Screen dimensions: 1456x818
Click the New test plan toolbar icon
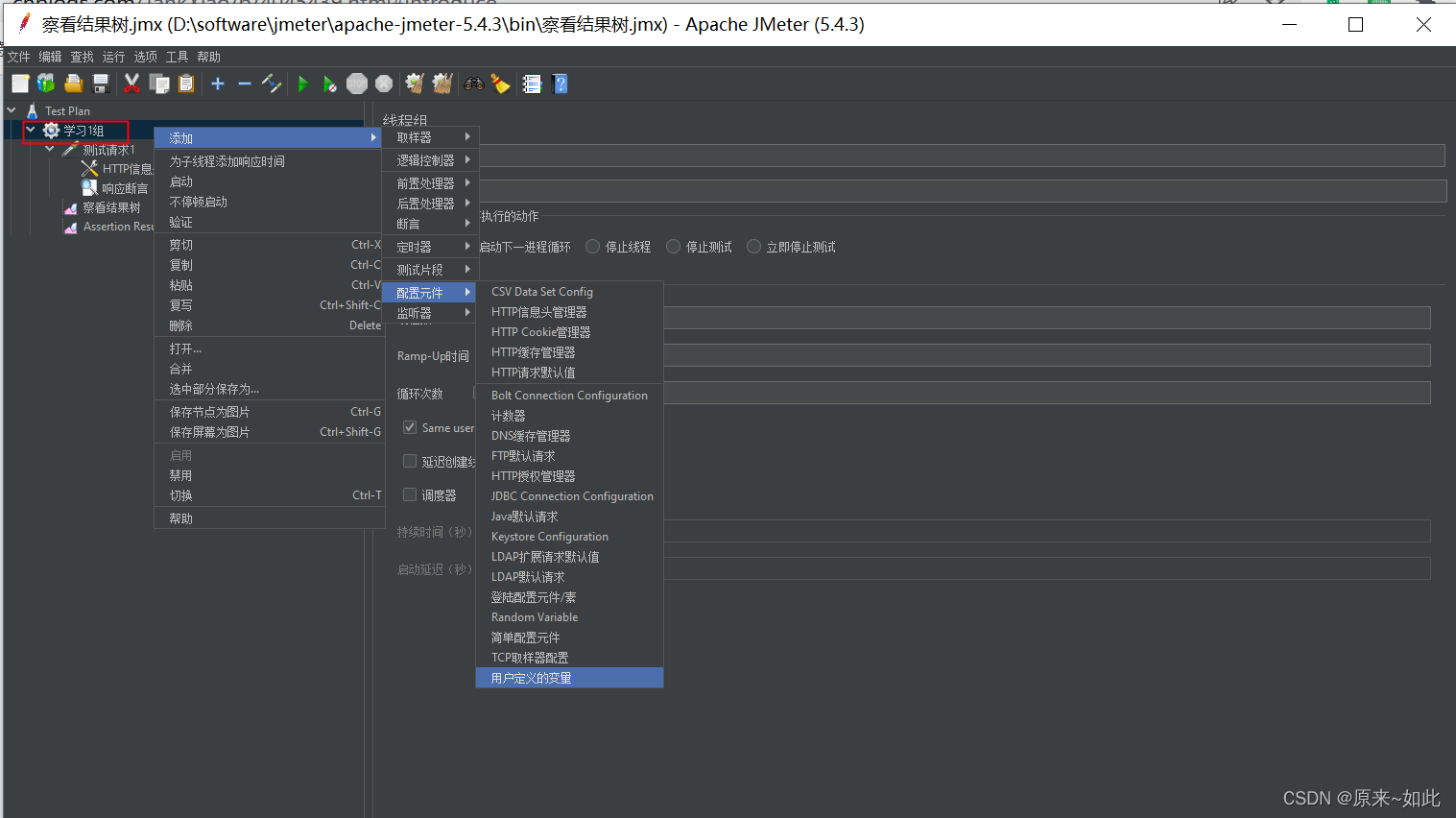[x=20, y=84]
